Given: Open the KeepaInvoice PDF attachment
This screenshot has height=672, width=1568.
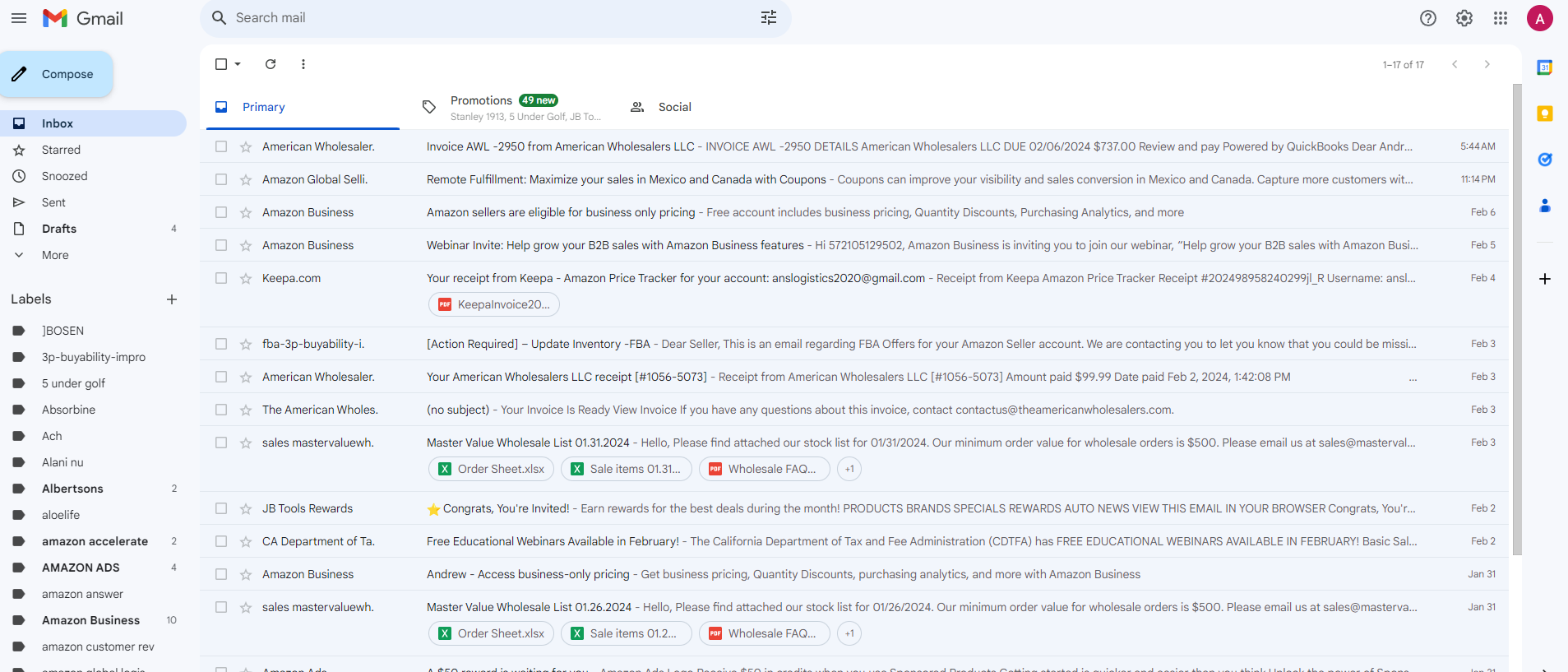Looking at the screenshot, I should [x=494, y=304].
